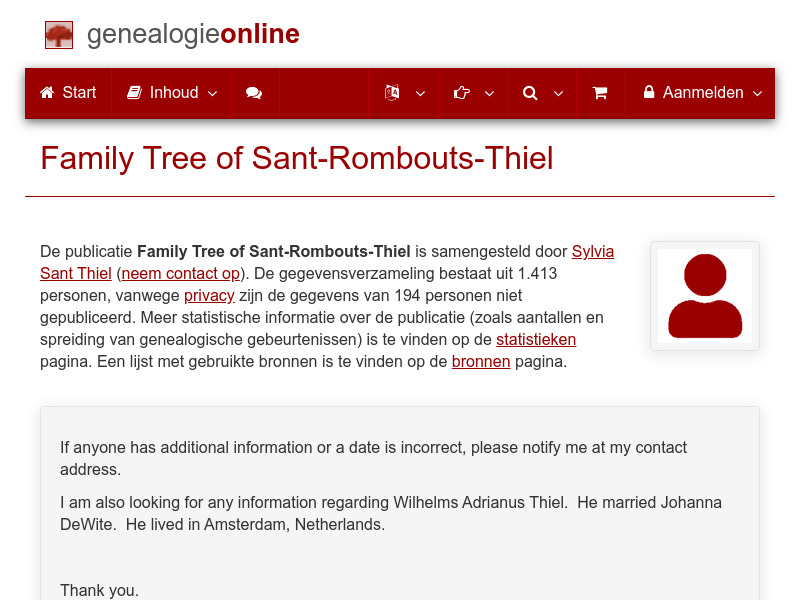This screenshot has height=600, width=800.
Task: Expand the Aanmelden dropdown
Action: 757,93
